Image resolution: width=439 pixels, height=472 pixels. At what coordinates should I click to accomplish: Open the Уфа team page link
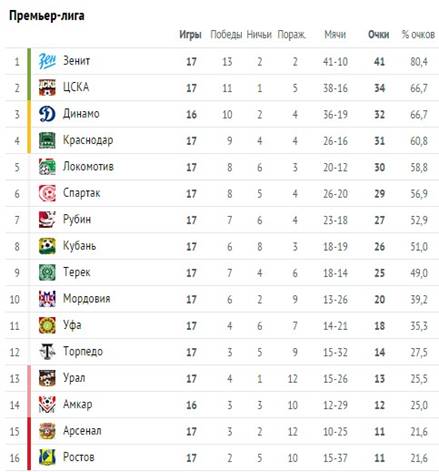pyautogui.click(x=72, y=325)
